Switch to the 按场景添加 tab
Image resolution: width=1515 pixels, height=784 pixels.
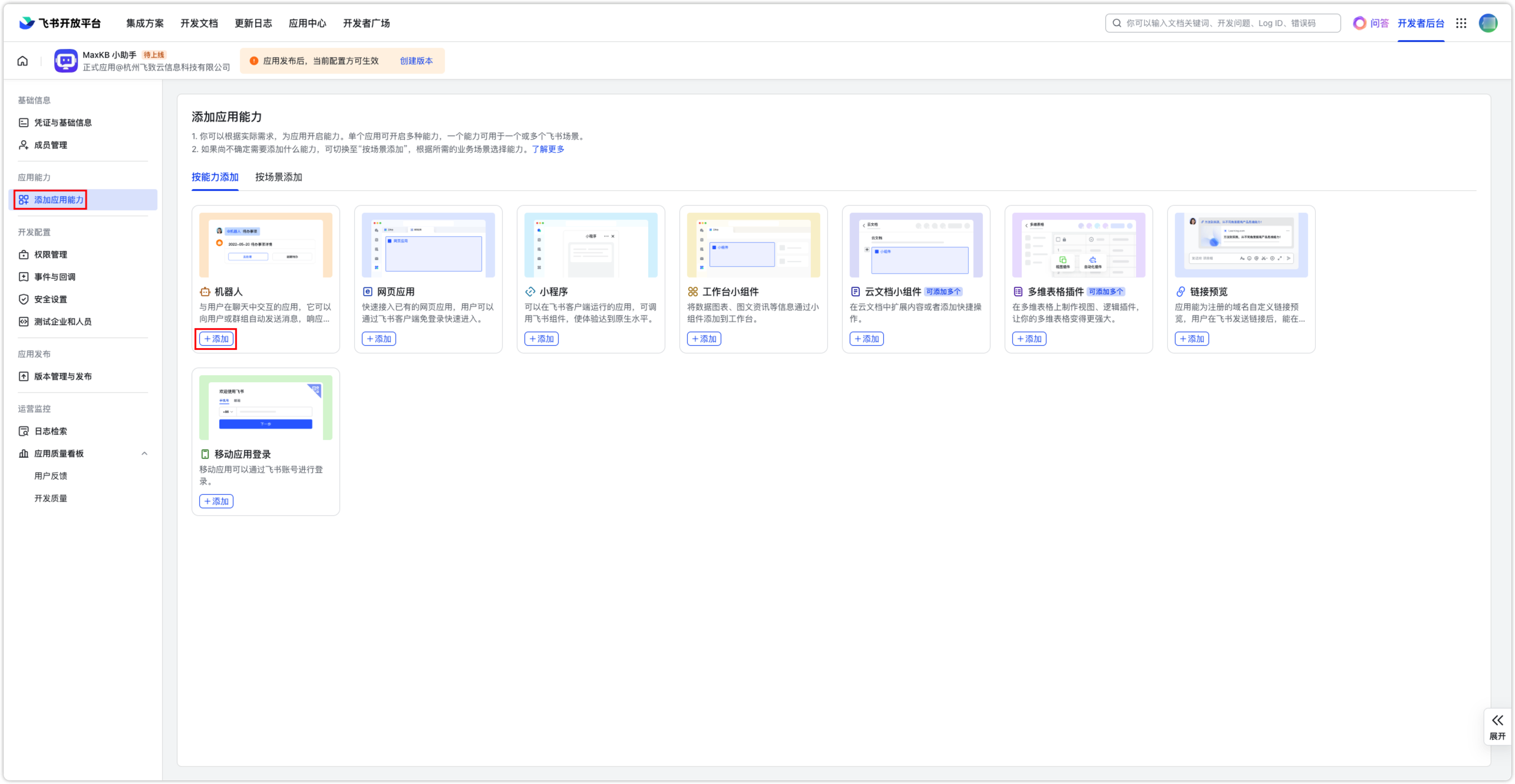coord(278,177)
